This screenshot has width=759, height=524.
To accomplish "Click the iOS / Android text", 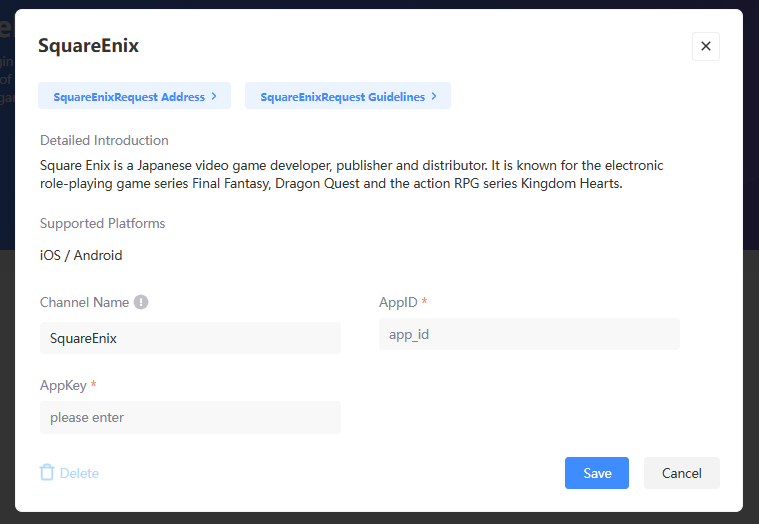I will coord(81,255).
